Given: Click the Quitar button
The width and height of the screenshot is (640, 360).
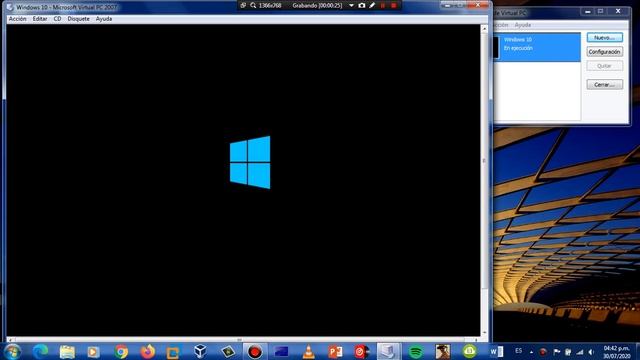Looking at the screenshot, I should [x=604, y=66].
